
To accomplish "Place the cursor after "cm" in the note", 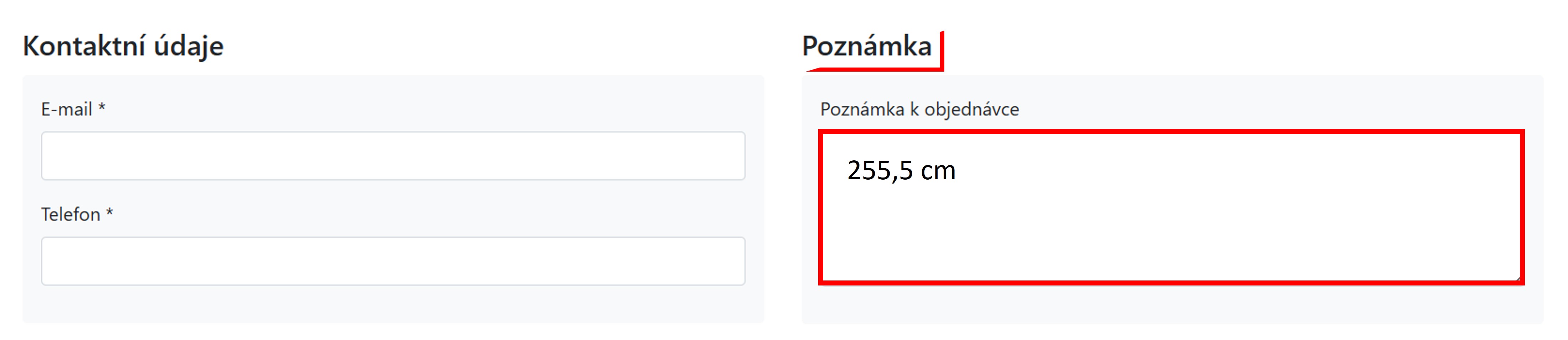I will pyautogui.click(x=958, y=171).
